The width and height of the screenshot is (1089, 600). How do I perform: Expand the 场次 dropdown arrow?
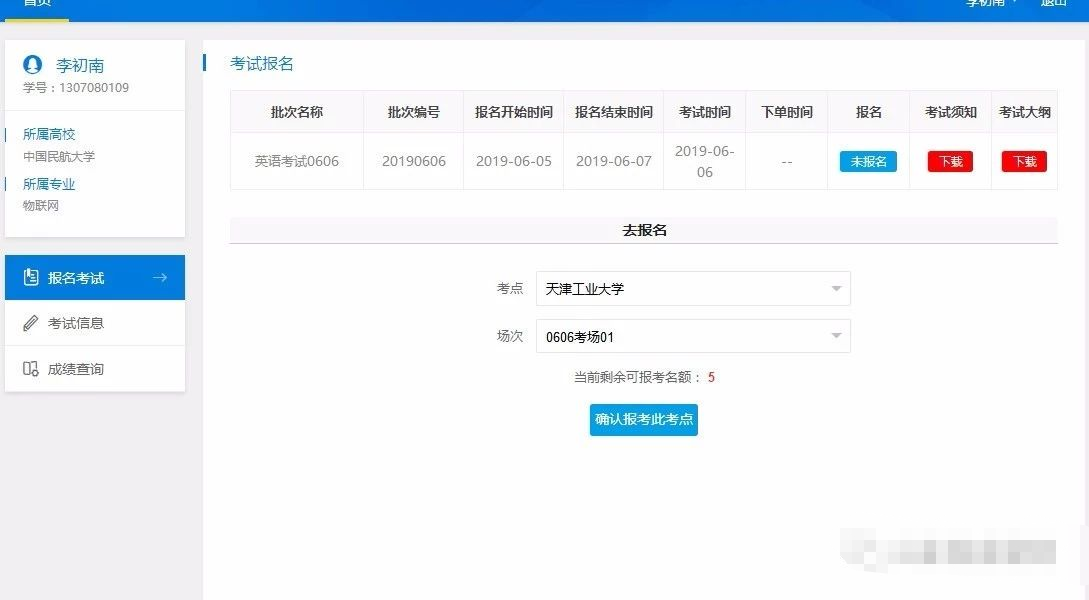point(836,336)
